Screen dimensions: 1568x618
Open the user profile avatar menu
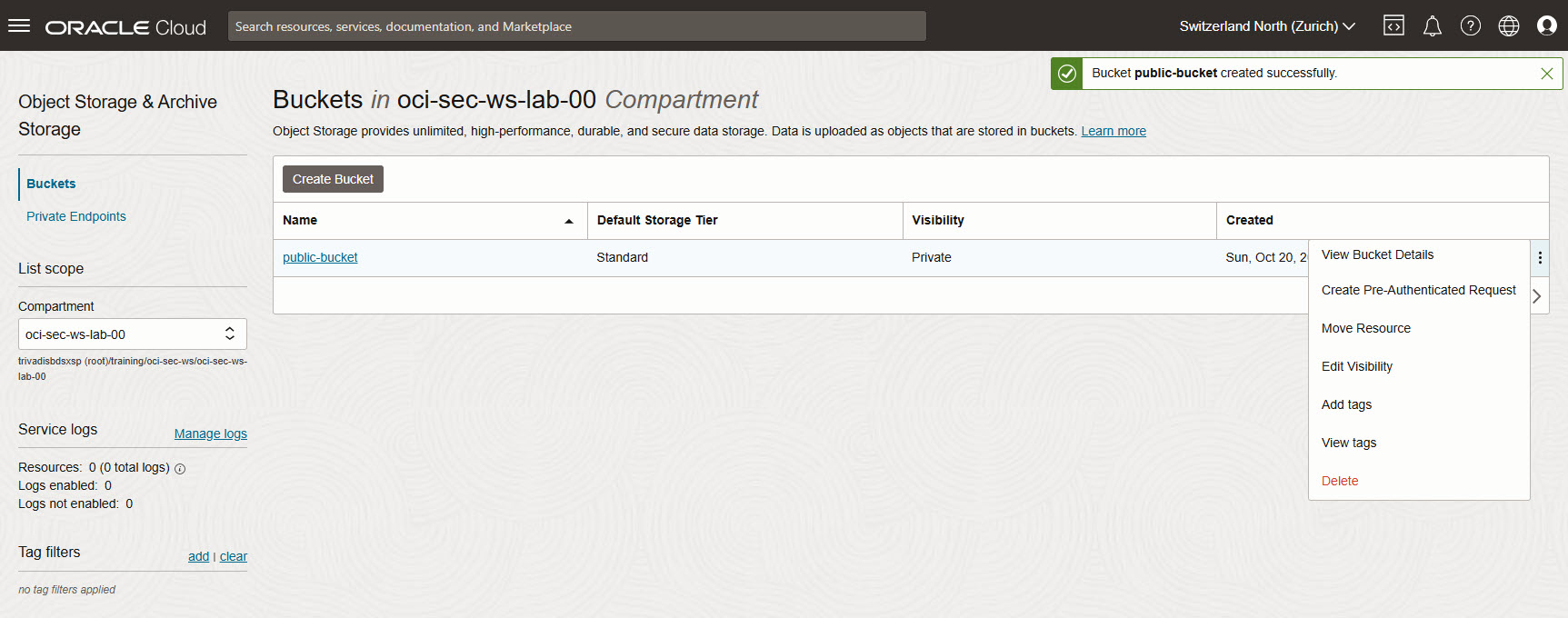point(1547,25)
